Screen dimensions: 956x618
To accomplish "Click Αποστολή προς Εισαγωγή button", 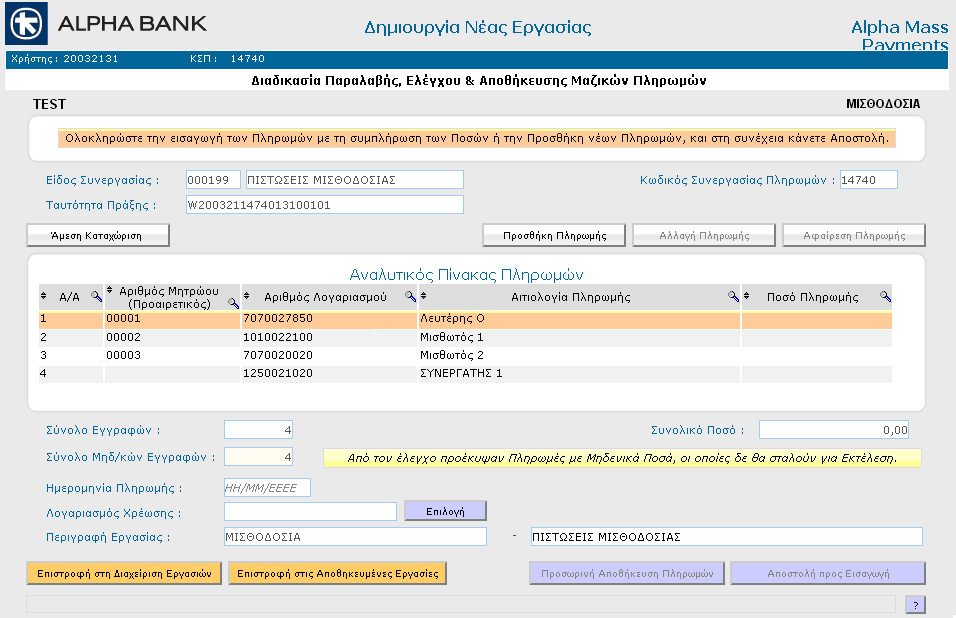I will point(828,574).
